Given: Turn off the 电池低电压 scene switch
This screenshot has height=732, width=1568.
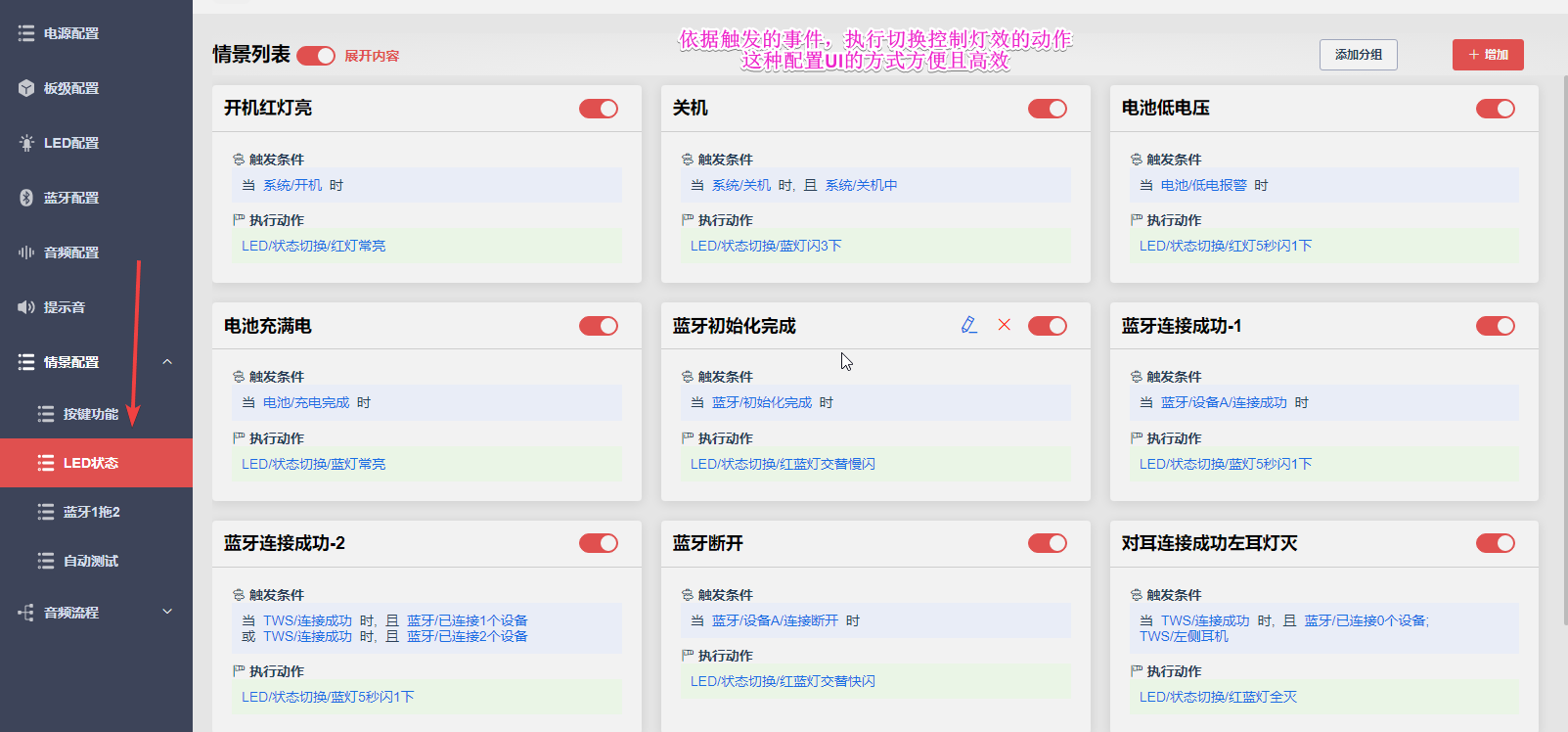Looking at the screenshot, I should click(x=1496, y=109).
